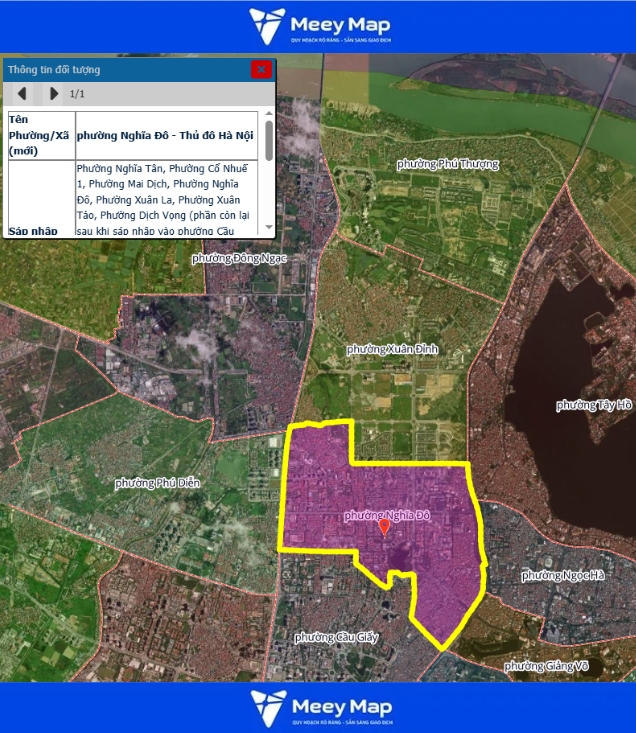Select the phường Xuân Đỉnh map label
636x733 pixels.
pyautogui.click(x=392, y=349)
